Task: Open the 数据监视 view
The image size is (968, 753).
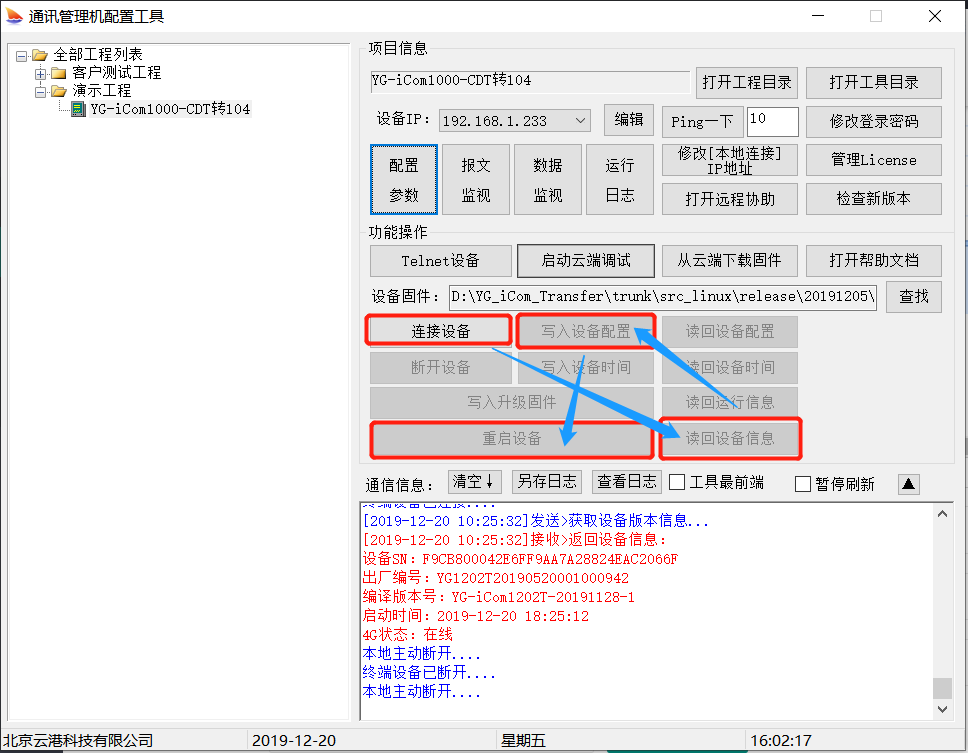Action: click(x=548, y=180)
